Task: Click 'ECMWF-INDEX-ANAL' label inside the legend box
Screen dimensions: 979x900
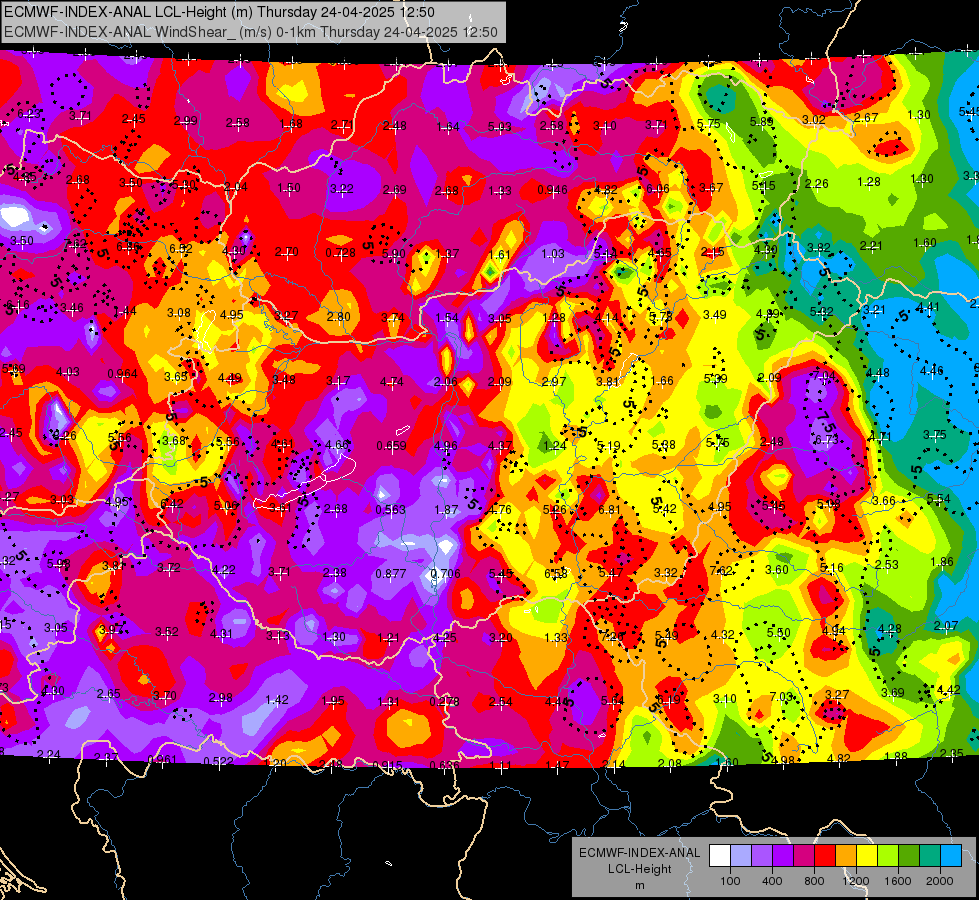Action: point(640,853)
